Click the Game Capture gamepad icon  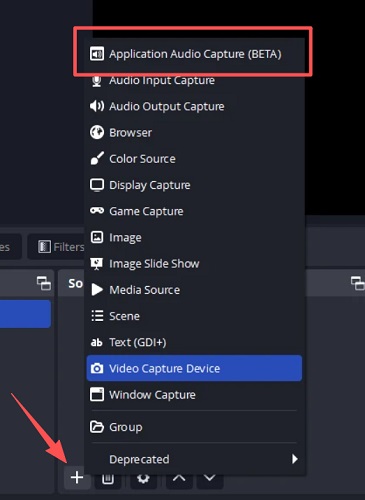click(x=97, y=211)
